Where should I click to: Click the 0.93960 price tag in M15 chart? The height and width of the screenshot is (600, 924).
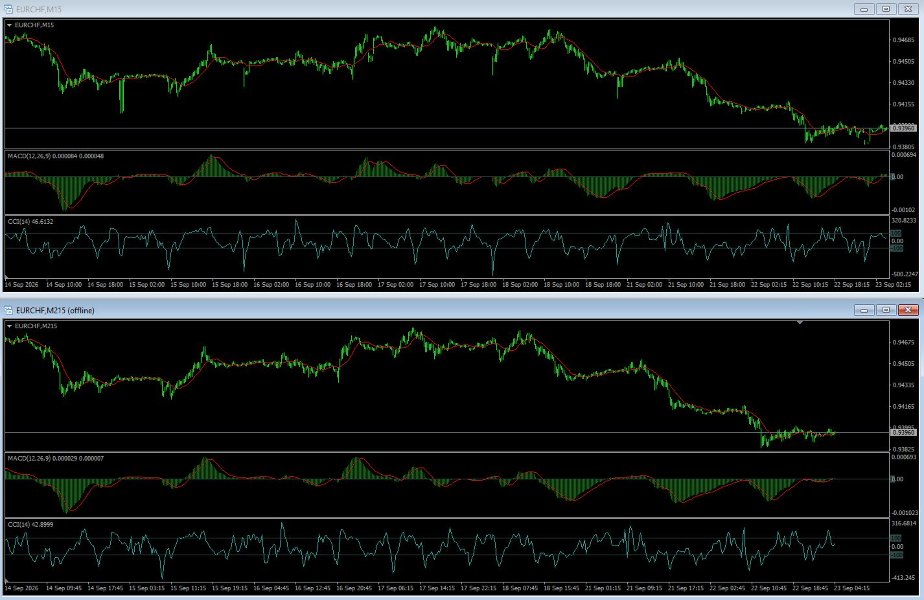(x=903, y=128)
